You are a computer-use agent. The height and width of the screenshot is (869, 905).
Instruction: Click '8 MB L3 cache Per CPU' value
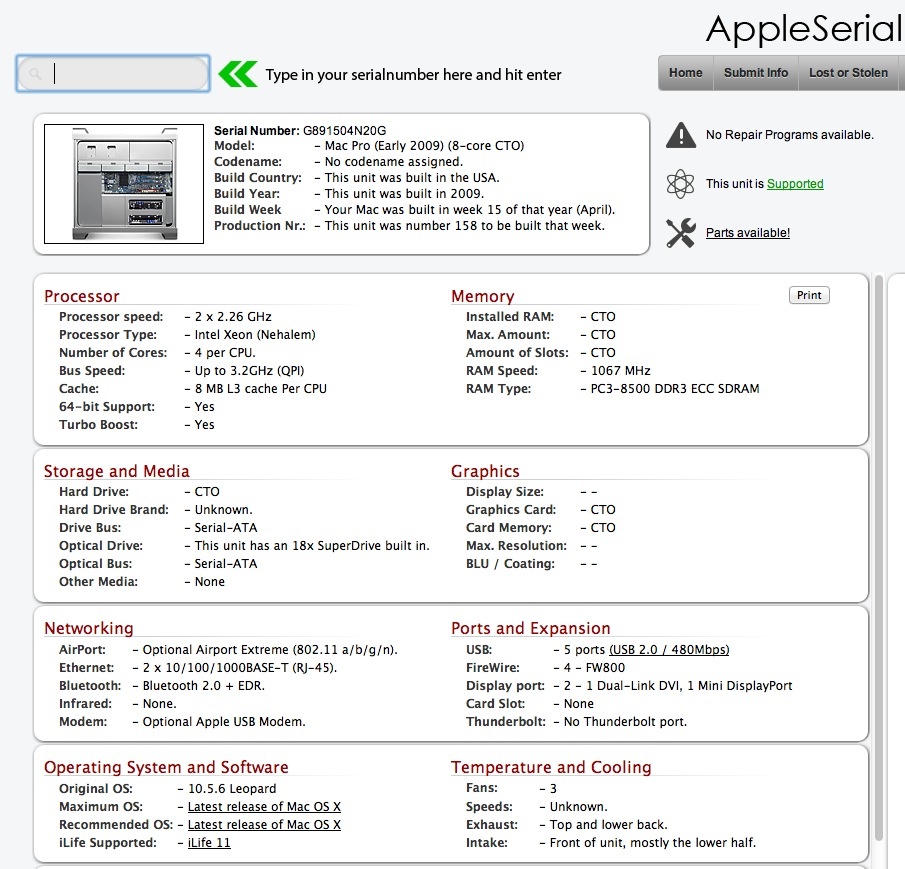point(261,389)
